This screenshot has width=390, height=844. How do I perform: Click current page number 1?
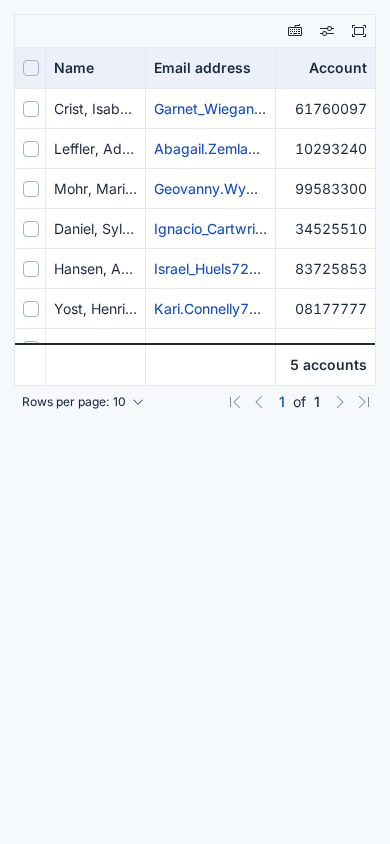[x=282, y=402]
